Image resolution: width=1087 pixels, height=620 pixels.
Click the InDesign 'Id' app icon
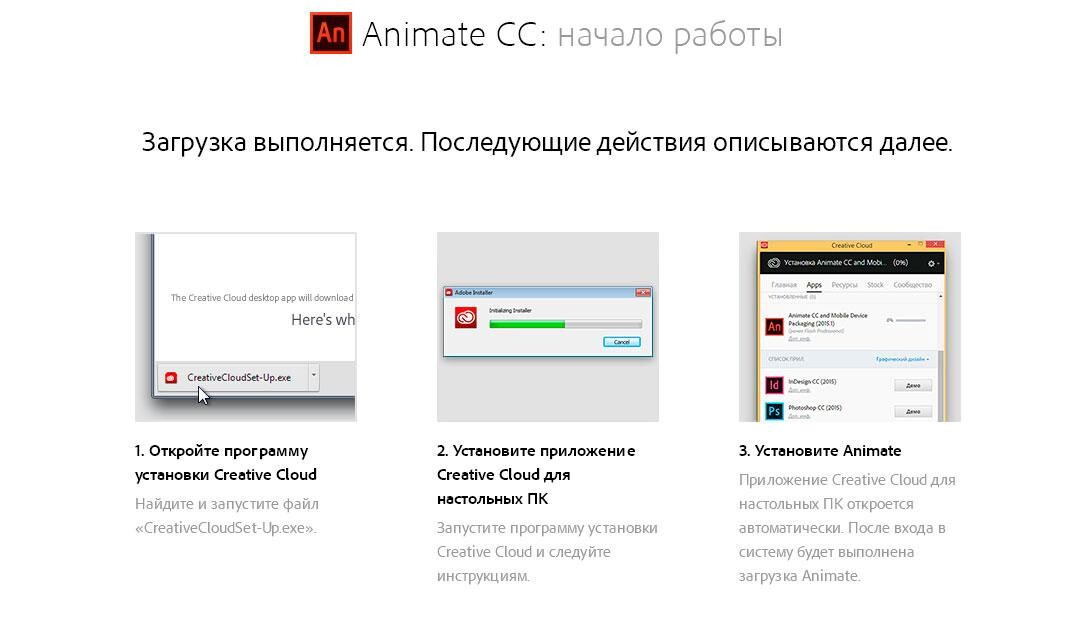coord(774,385)
